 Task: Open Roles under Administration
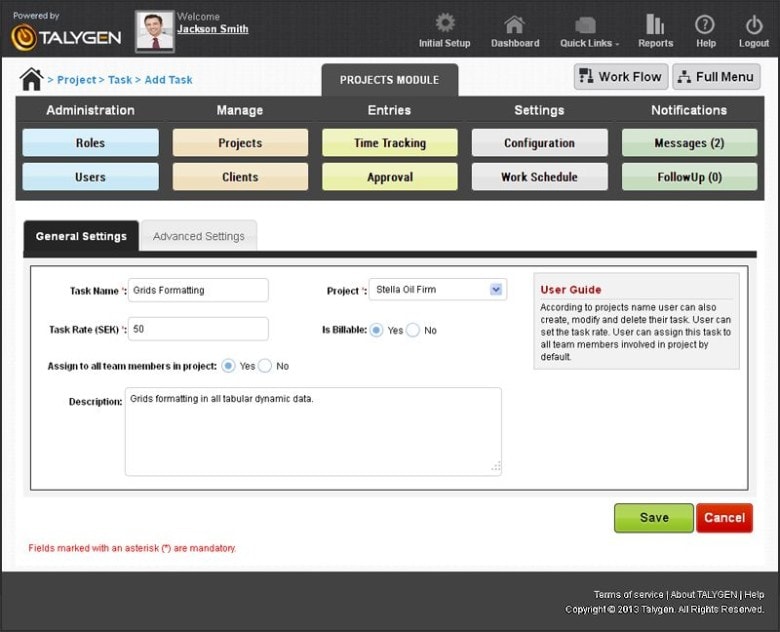[x=91, y=143]
